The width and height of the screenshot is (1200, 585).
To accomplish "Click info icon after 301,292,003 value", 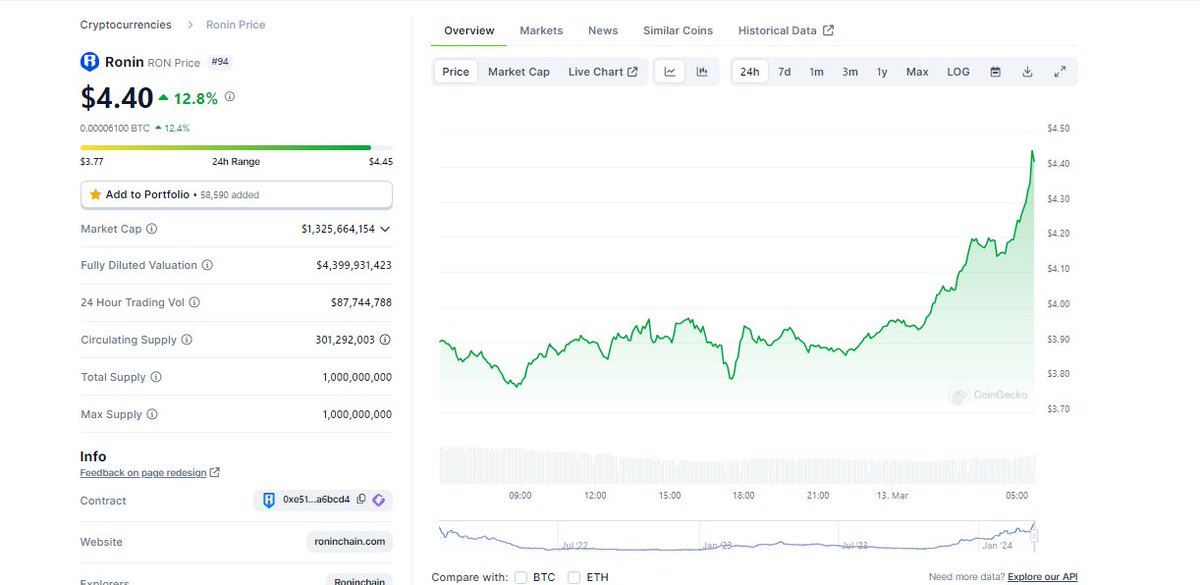I will [385, 340].
